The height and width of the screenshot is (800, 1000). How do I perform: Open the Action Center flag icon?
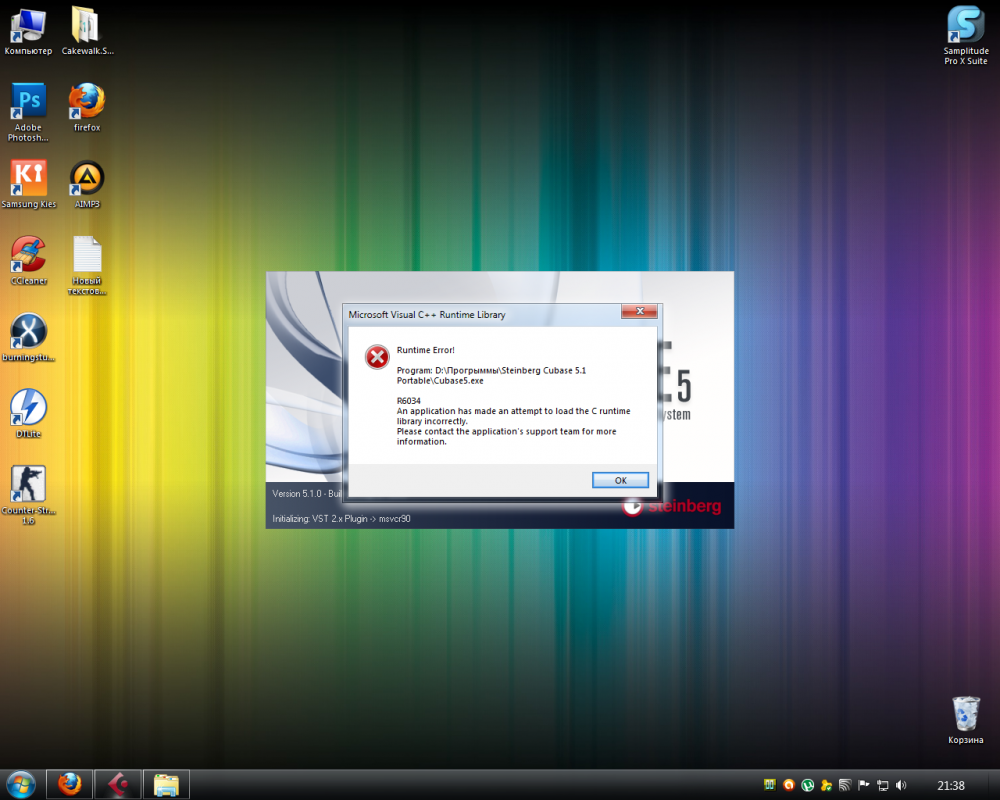pyautogui.click(x=864, y=785)
